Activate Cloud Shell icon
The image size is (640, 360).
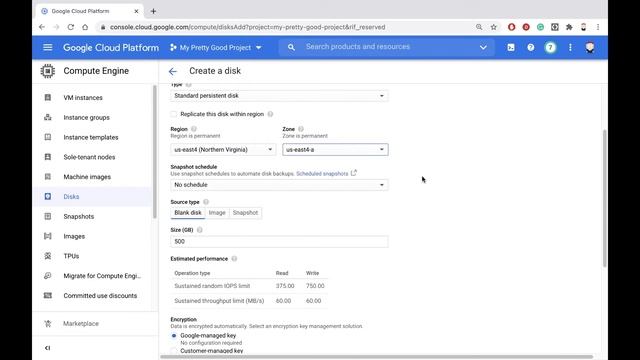coord(511,47)
